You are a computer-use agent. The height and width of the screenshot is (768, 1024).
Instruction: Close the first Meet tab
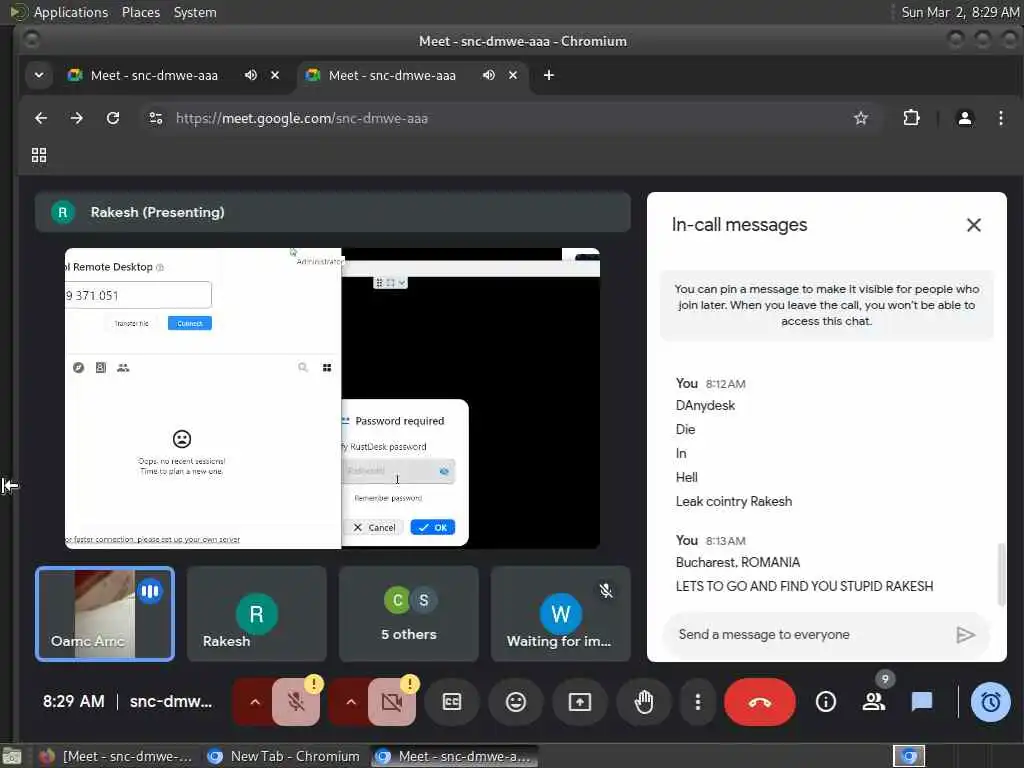[275, 75]
